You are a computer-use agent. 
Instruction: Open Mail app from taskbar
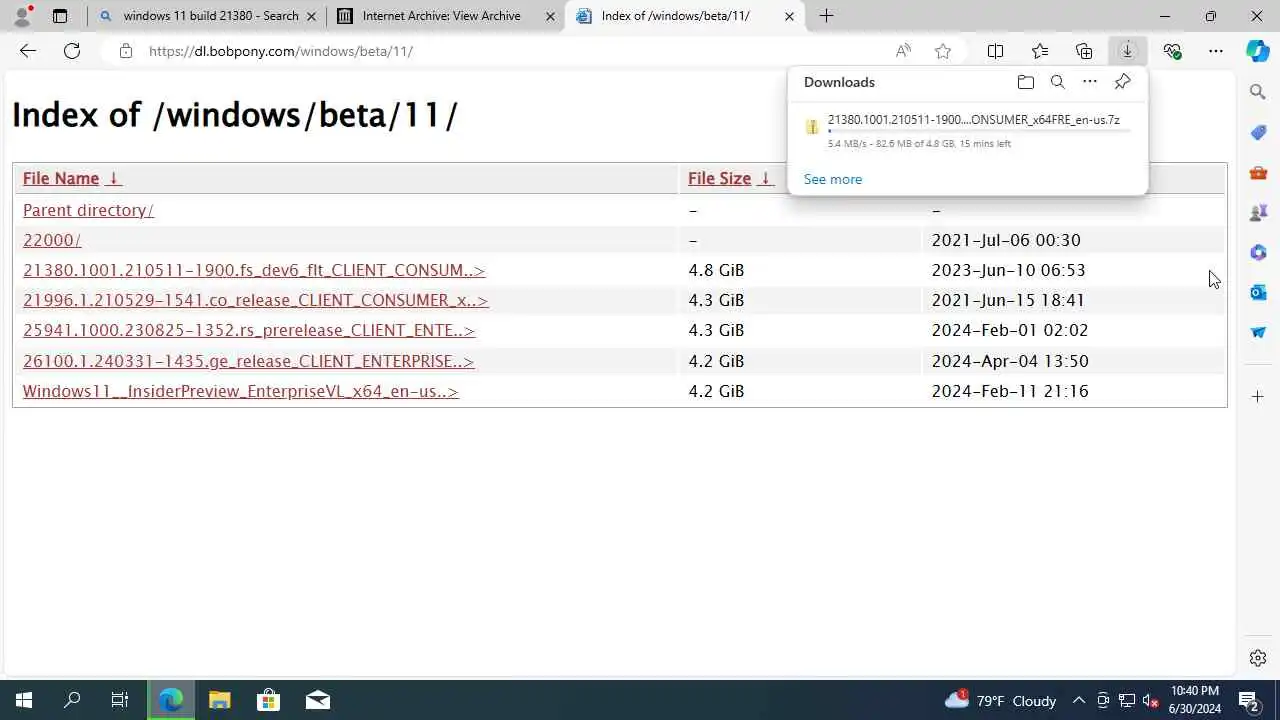click(318, 700)
